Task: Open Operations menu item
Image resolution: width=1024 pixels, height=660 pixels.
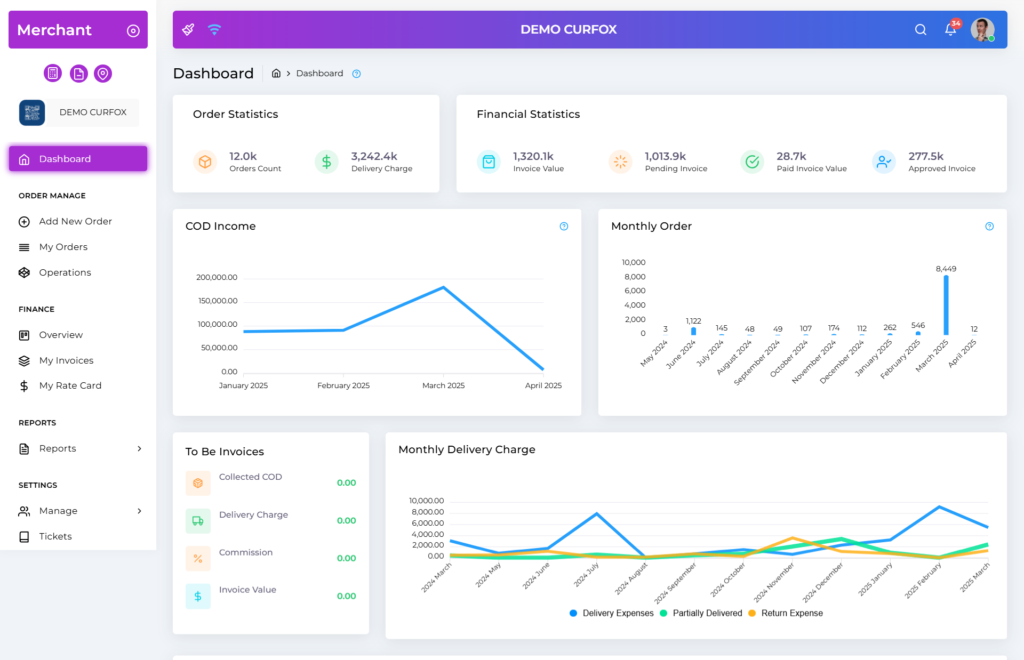Action: (x=78, y=272)
